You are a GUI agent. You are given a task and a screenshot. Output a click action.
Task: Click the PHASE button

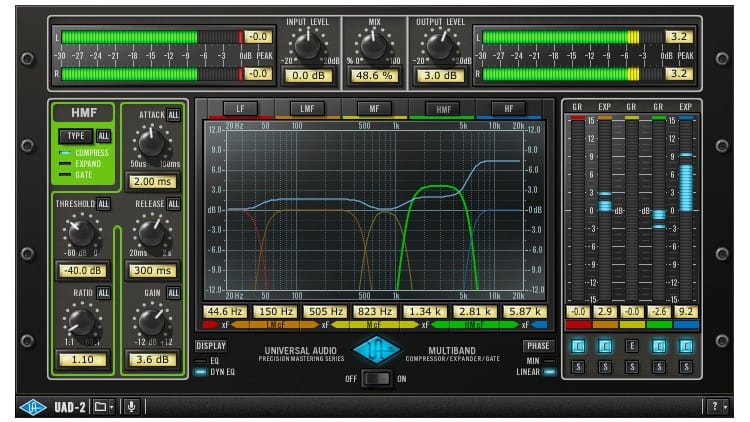(x=538, y=345)
